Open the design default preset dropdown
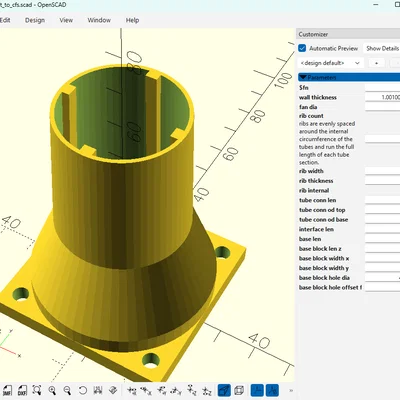 pyautogui.click(x=330, y=63)
